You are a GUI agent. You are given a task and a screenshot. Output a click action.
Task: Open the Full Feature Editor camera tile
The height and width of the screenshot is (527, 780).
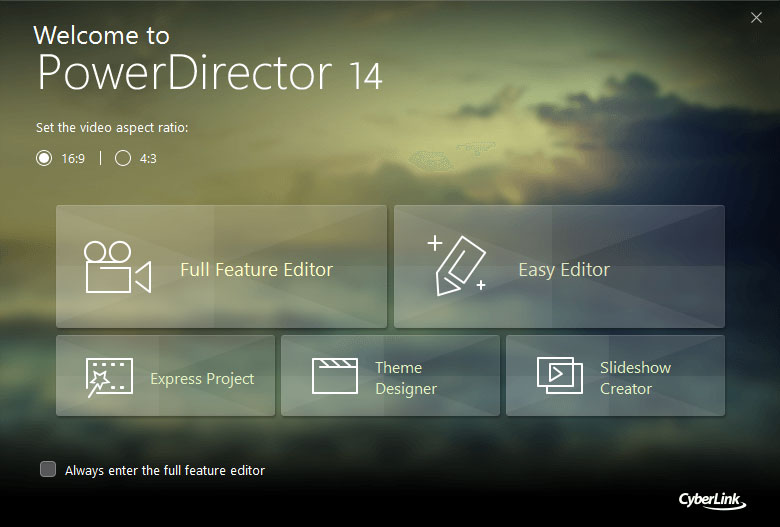[x=221, y=267]
